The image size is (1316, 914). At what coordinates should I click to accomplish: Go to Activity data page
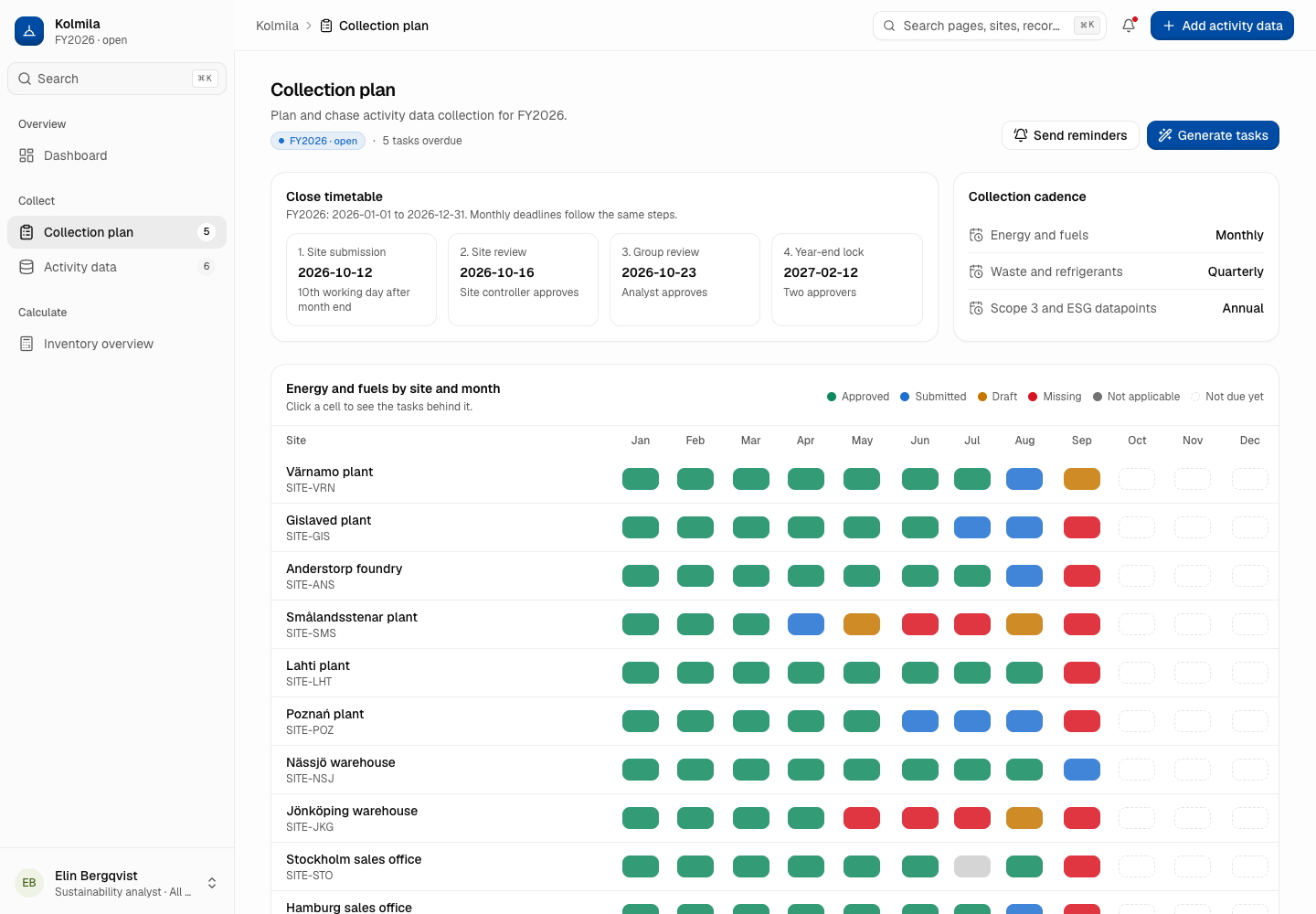tap(117, 267)
